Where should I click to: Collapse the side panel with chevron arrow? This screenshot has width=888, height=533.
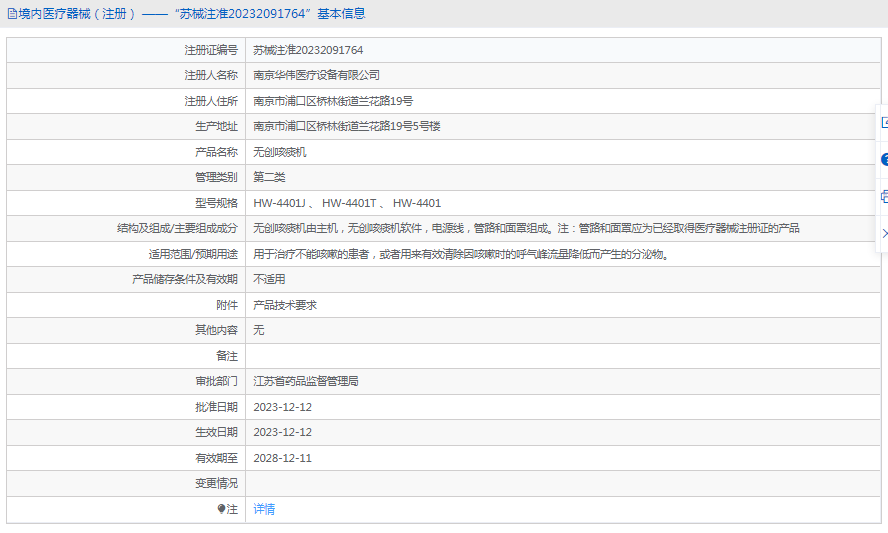point(885,233)
